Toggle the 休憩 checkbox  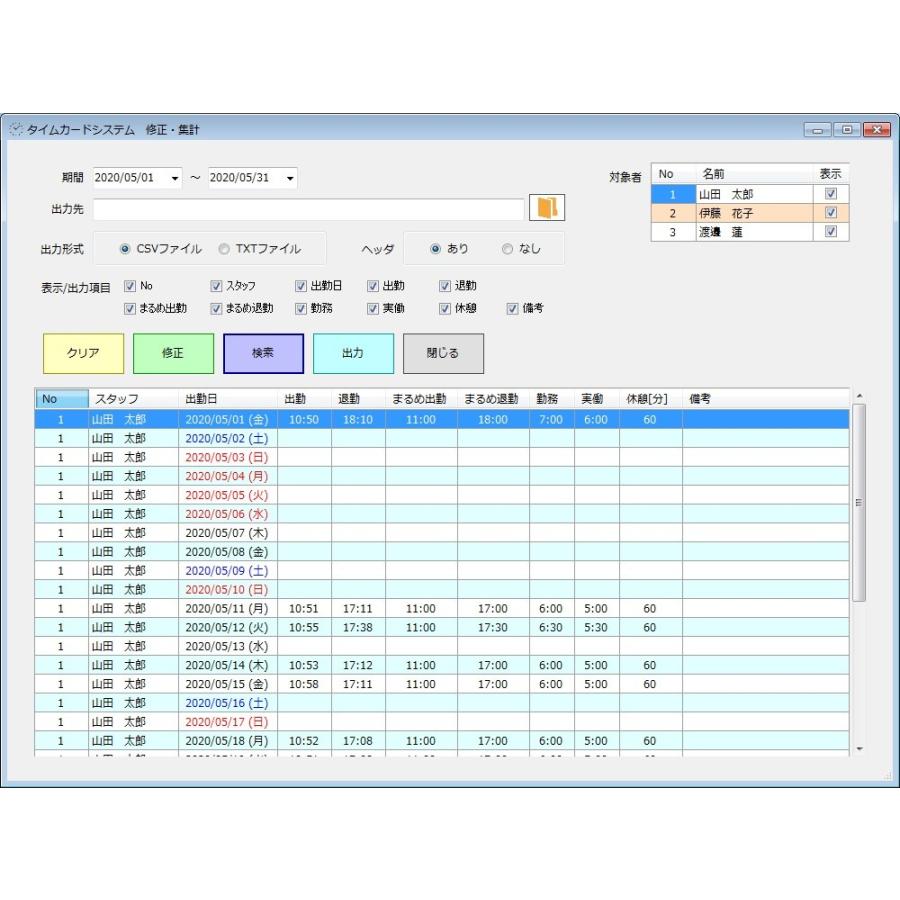[445, 309]
